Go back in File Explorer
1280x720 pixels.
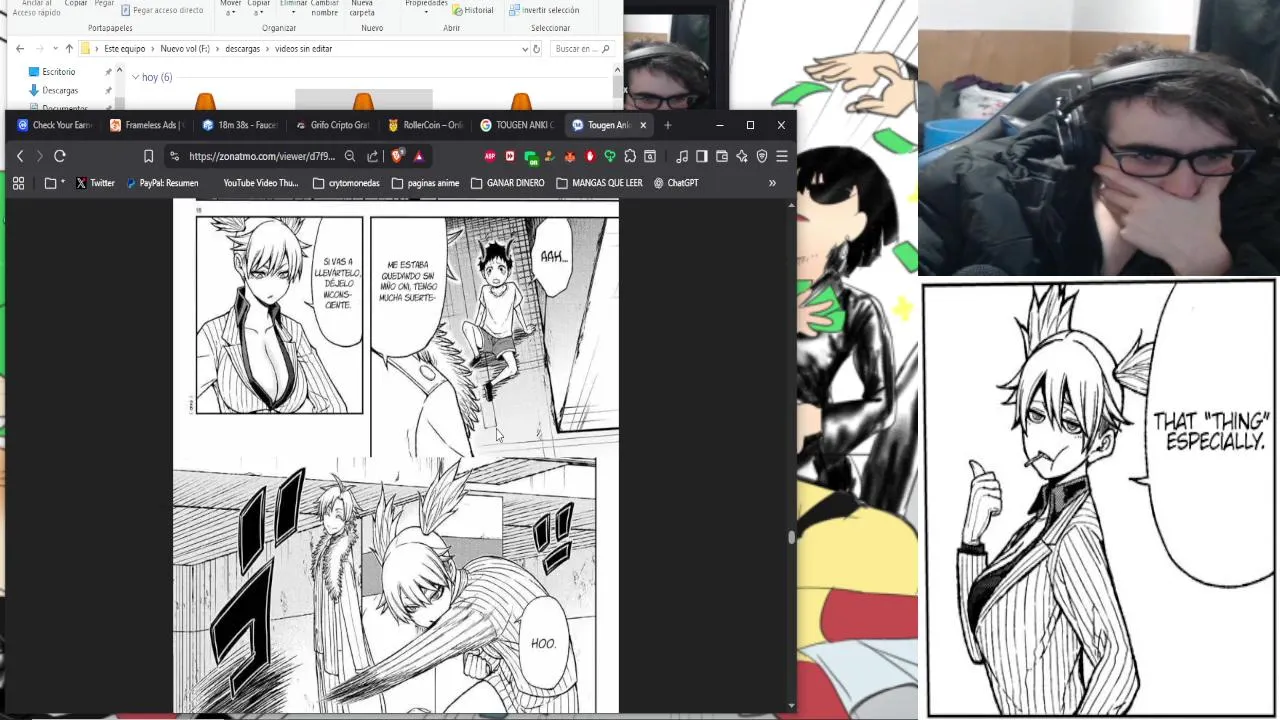point(20,48)
